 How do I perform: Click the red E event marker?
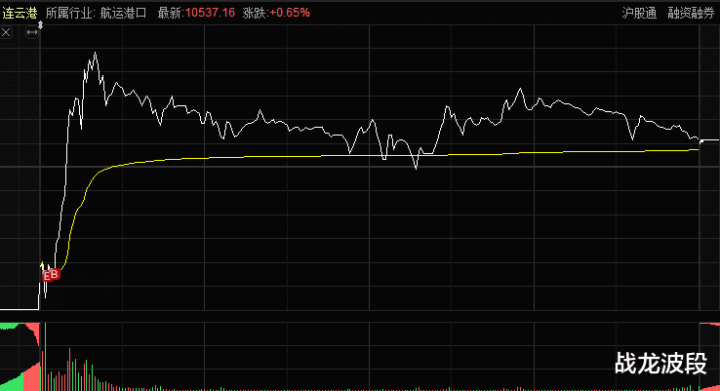[47, 276]
